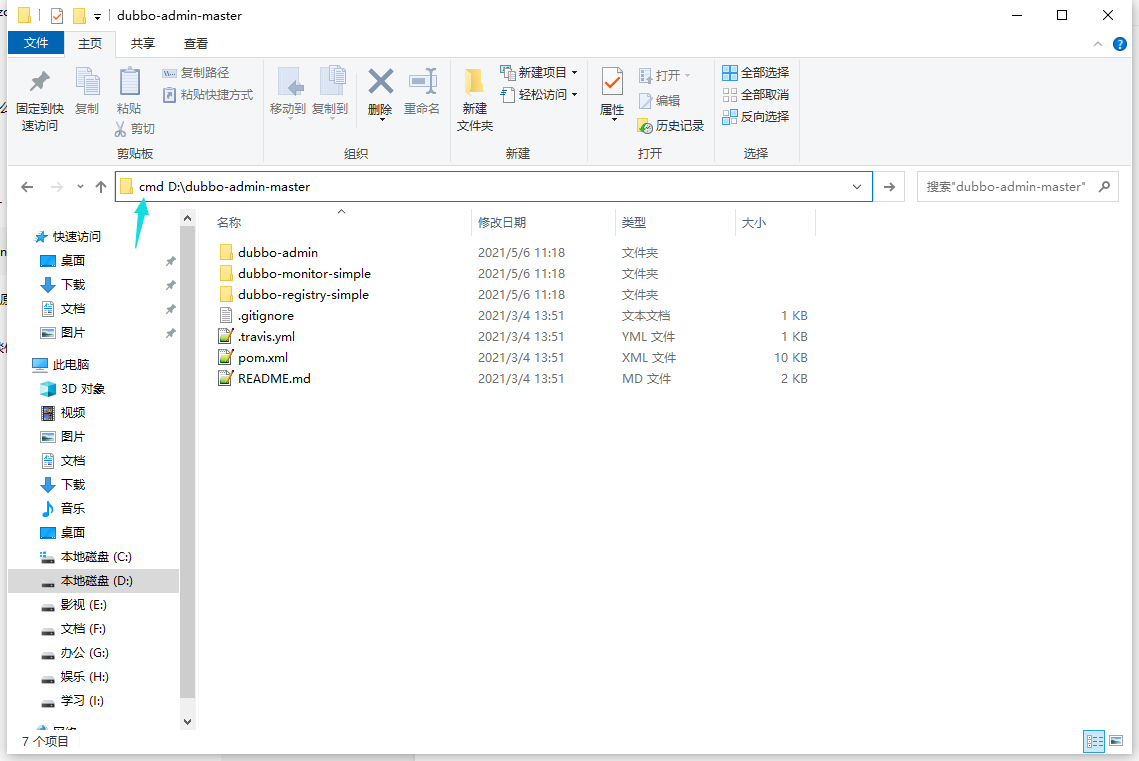Expand address bar history dropdown
This screenshot has height=761, width=1139.
[x=857, y=187]
